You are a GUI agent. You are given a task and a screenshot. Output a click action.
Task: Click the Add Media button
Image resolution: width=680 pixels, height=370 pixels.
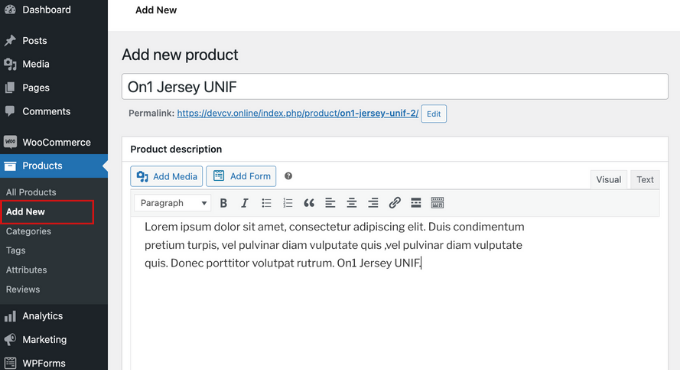point(167,176)
